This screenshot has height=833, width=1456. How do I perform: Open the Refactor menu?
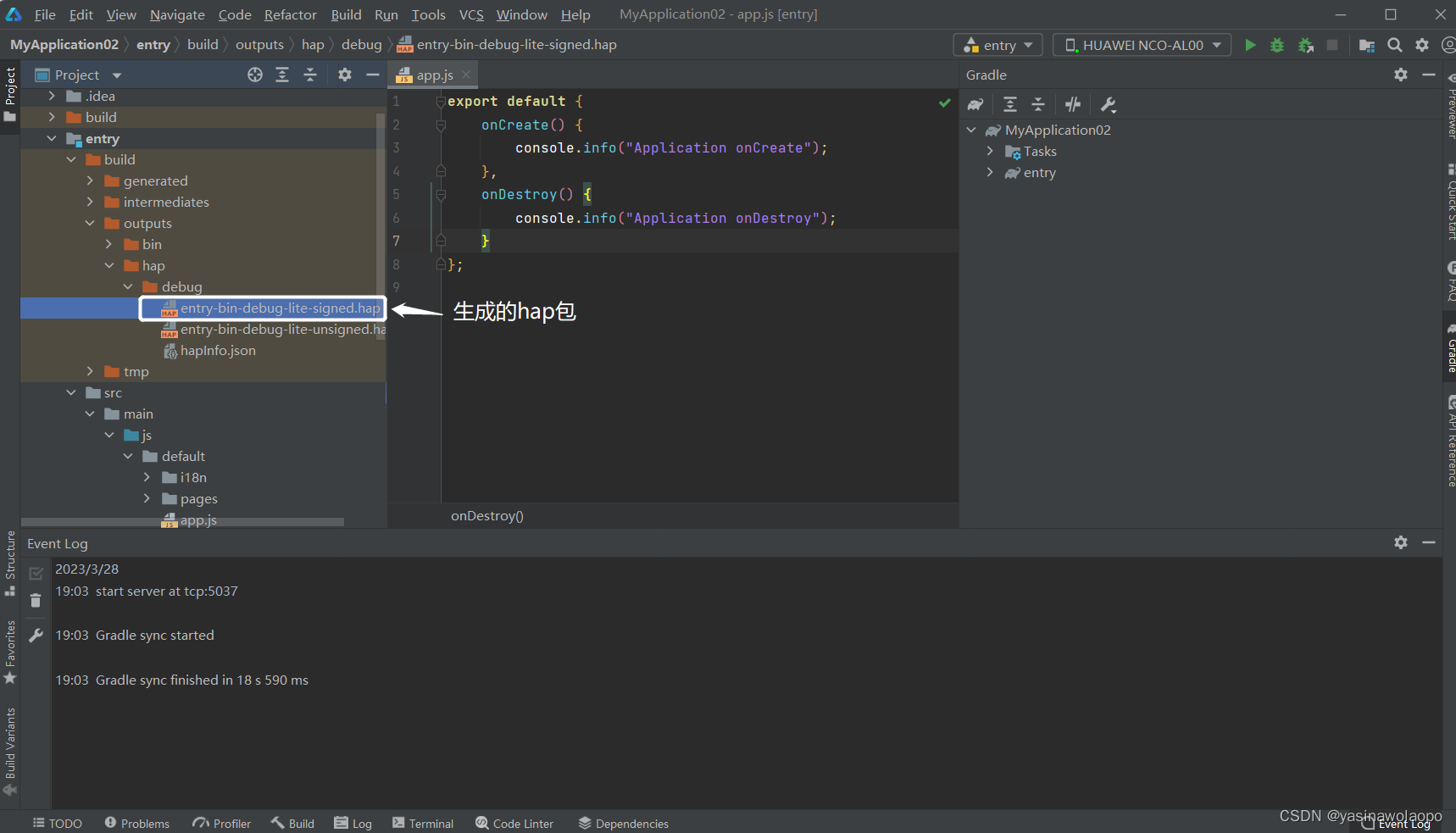[x=290, y=14]
